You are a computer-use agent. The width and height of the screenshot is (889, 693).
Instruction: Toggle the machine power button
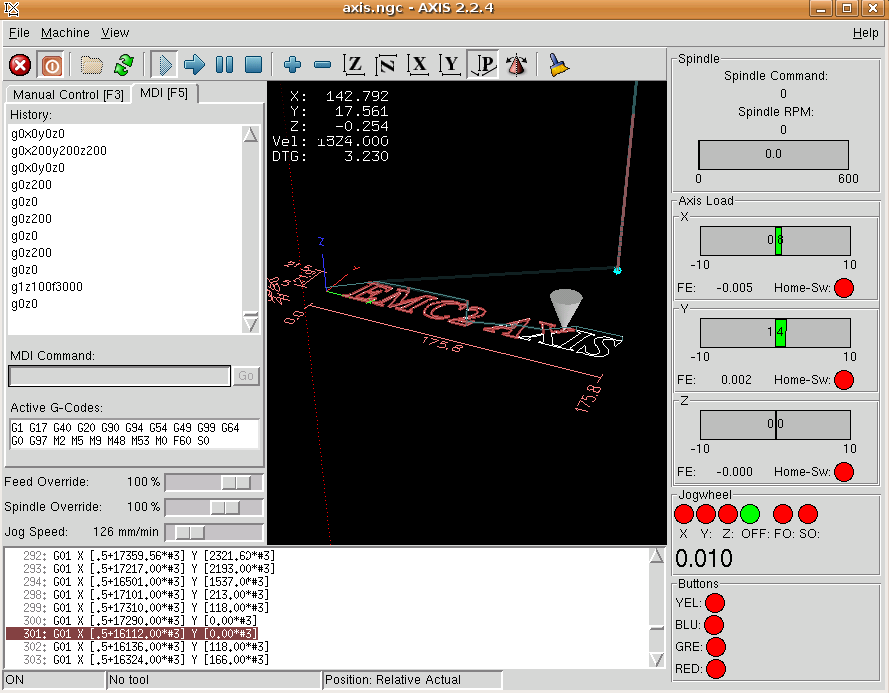pyautogui.click(x=51, y=65)
